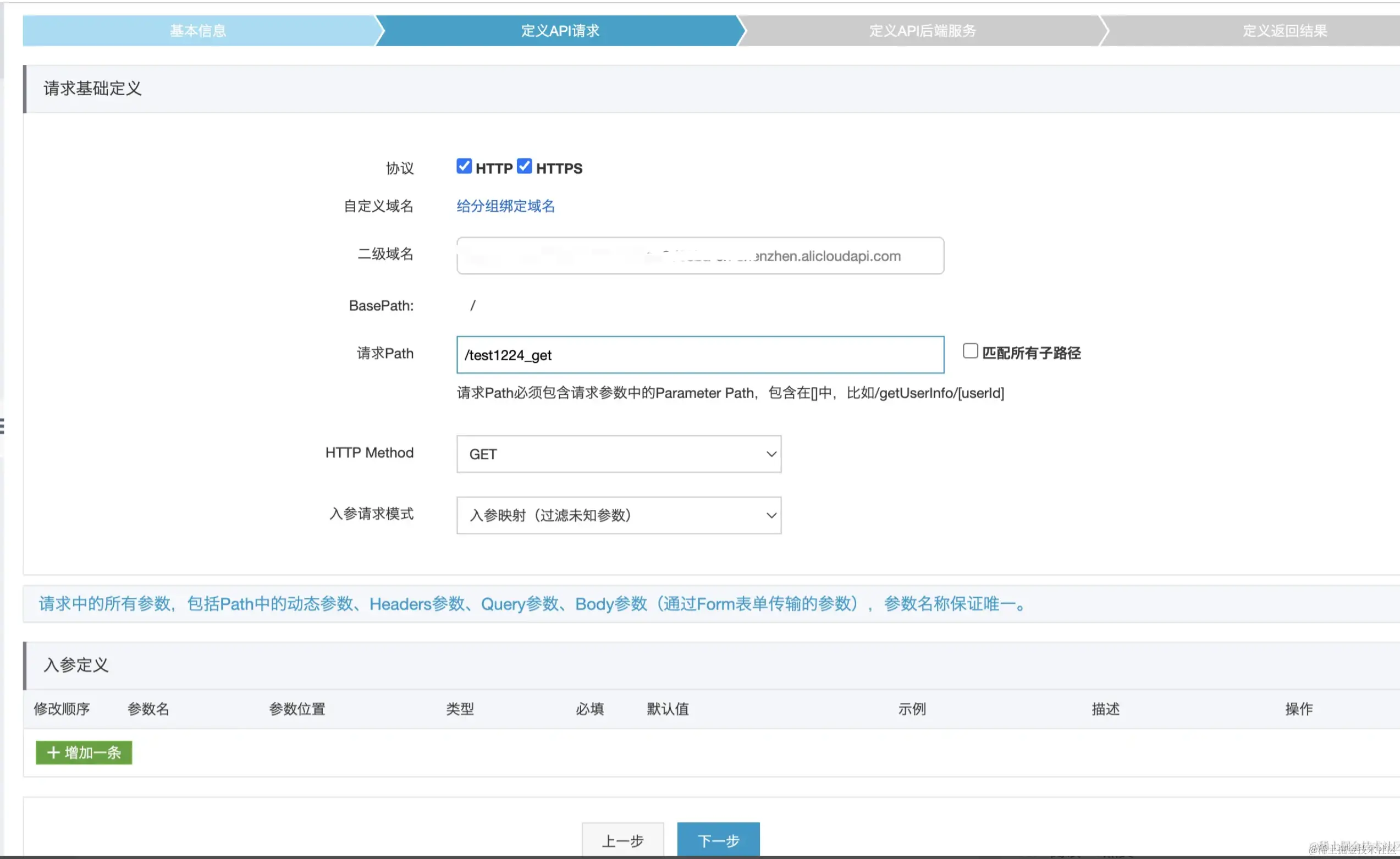Click the HTTP Method dropdown chevron arrow
Viewport: 1400px width, 859px height.
click(x=771, y=454)
